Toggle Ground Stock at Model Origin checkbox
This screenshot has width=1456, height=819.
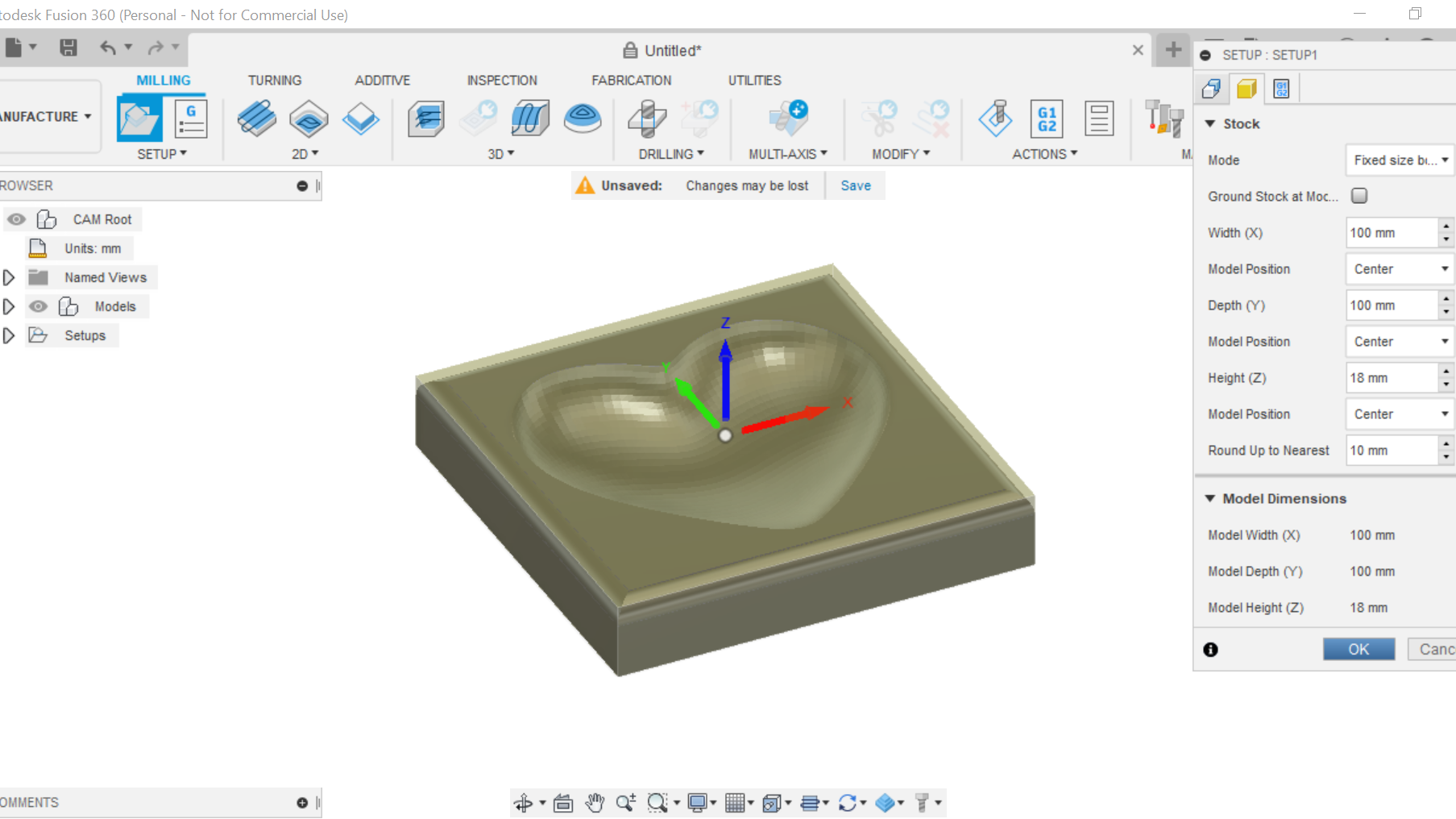(1359, 196)
